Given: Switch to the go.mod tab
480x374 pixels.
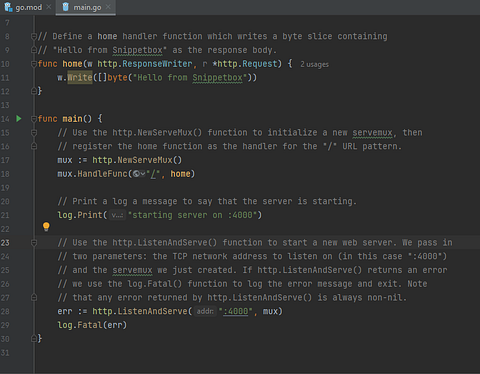Looking at the screenshot, I should (x=28, y=7).
